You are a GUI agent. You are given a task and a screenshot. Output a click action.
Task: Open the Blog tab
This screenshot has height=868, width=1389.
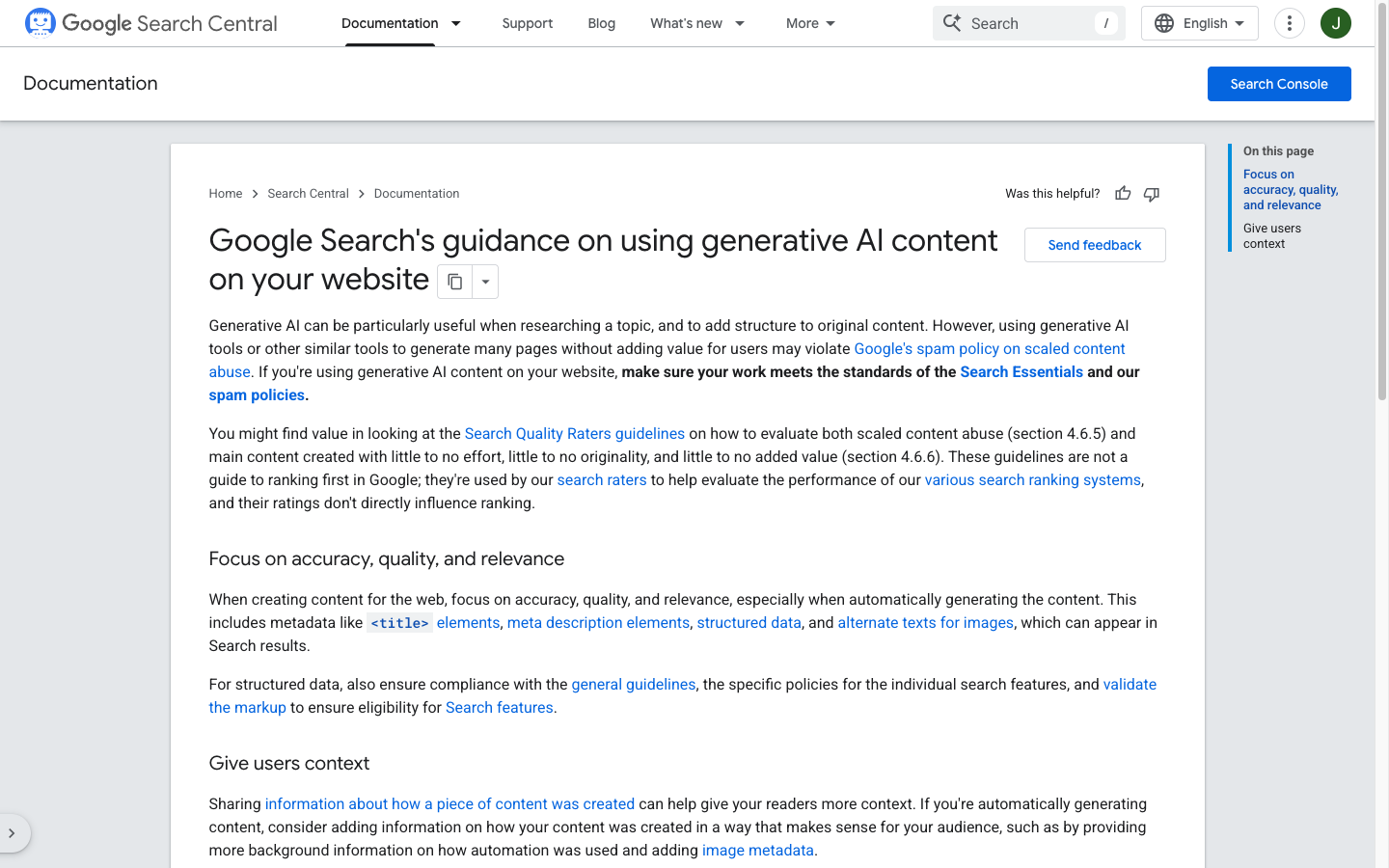[602, 23]
